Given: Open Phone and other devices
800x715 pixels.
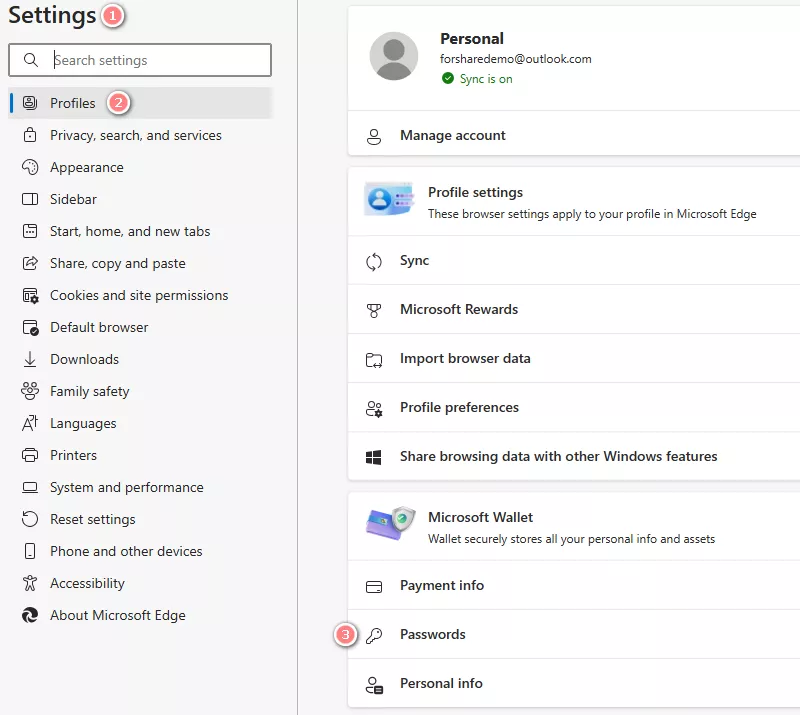Looking at the screenshot, I should [x=140, y=551].
